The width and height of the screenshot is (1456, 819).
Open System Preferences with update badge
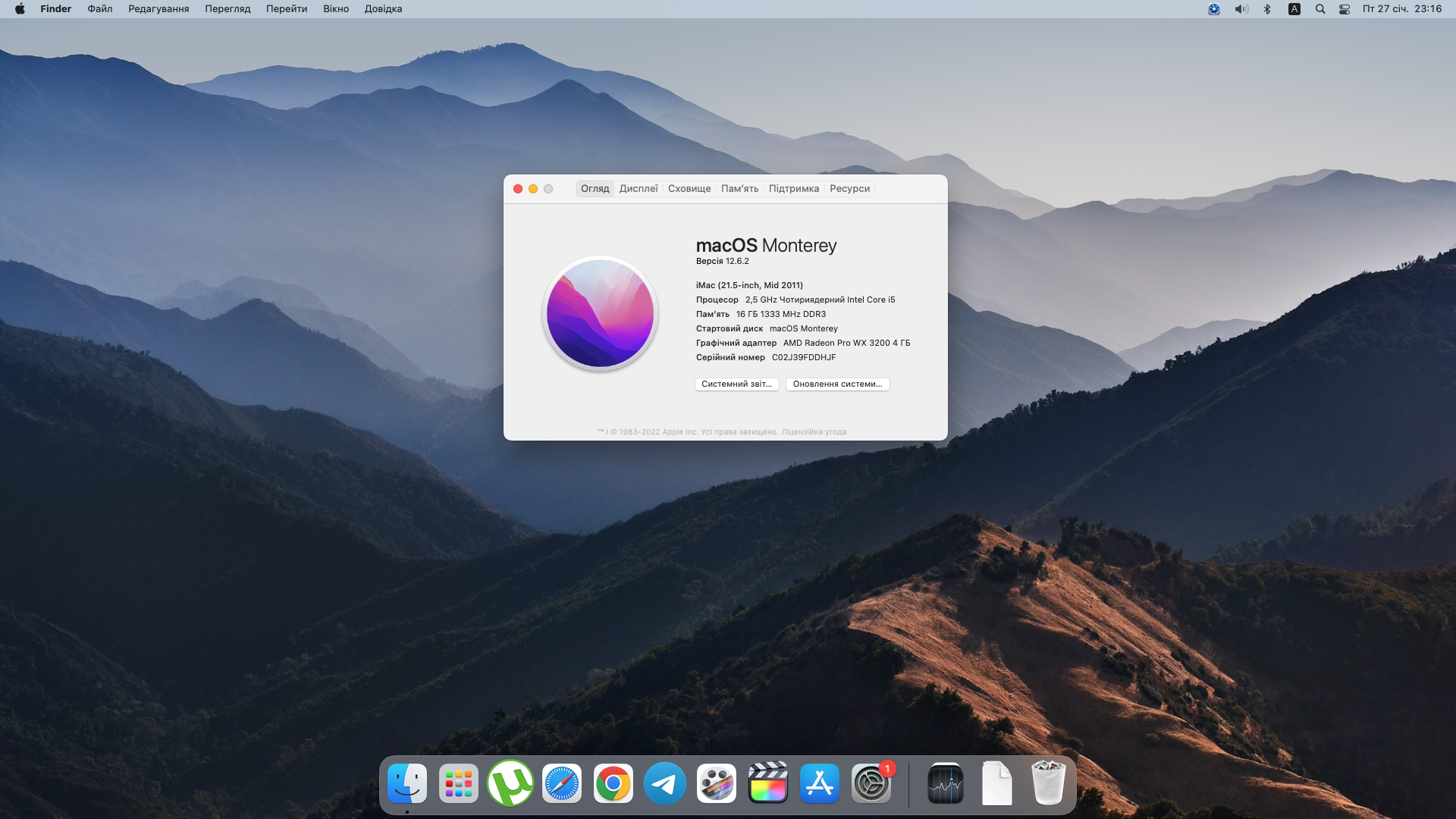point(871,783)
